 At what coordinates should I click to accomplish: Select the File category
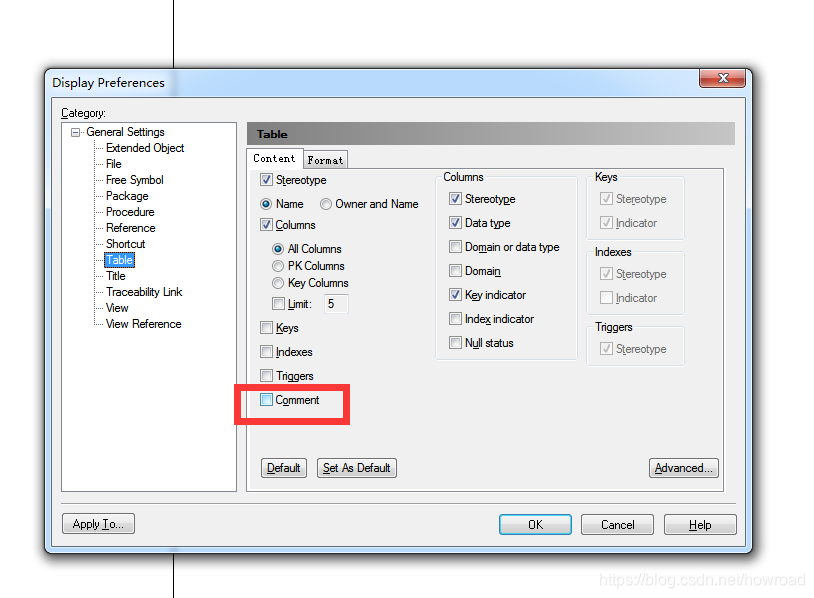click(x=114, y=164)
